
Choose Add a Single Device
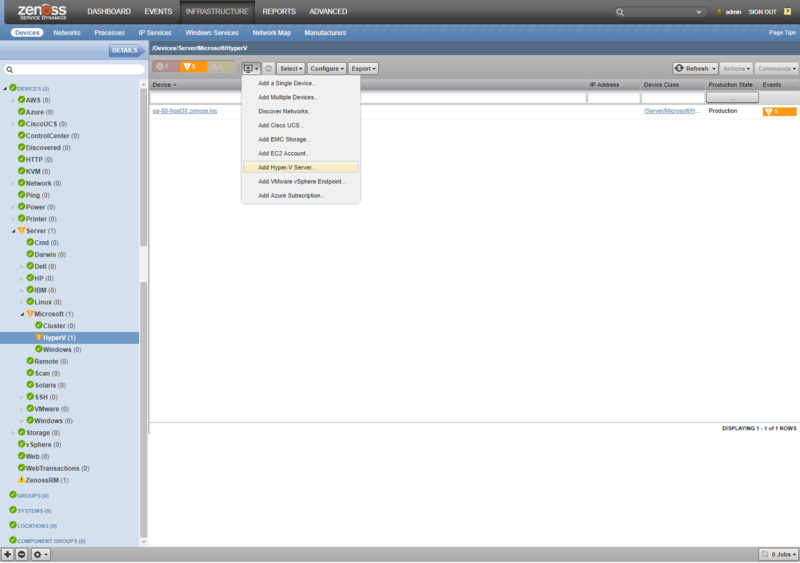301,83
